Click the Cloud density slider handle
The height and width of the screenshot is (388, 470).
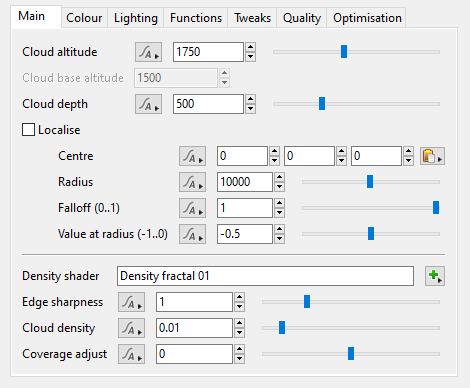[x=282, y=328]
